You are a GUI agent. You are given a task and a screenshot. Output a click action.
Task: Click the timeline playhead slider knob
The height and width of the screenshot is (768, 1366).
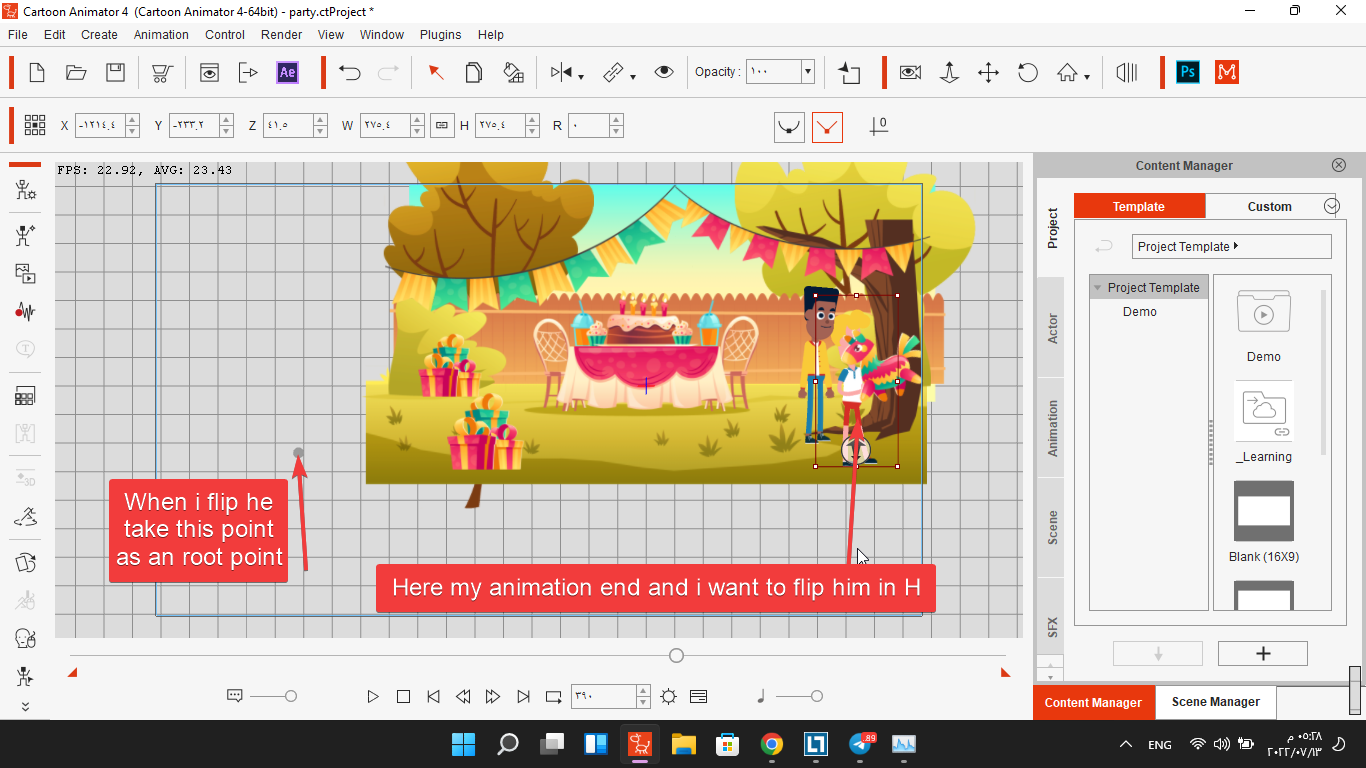677,656
